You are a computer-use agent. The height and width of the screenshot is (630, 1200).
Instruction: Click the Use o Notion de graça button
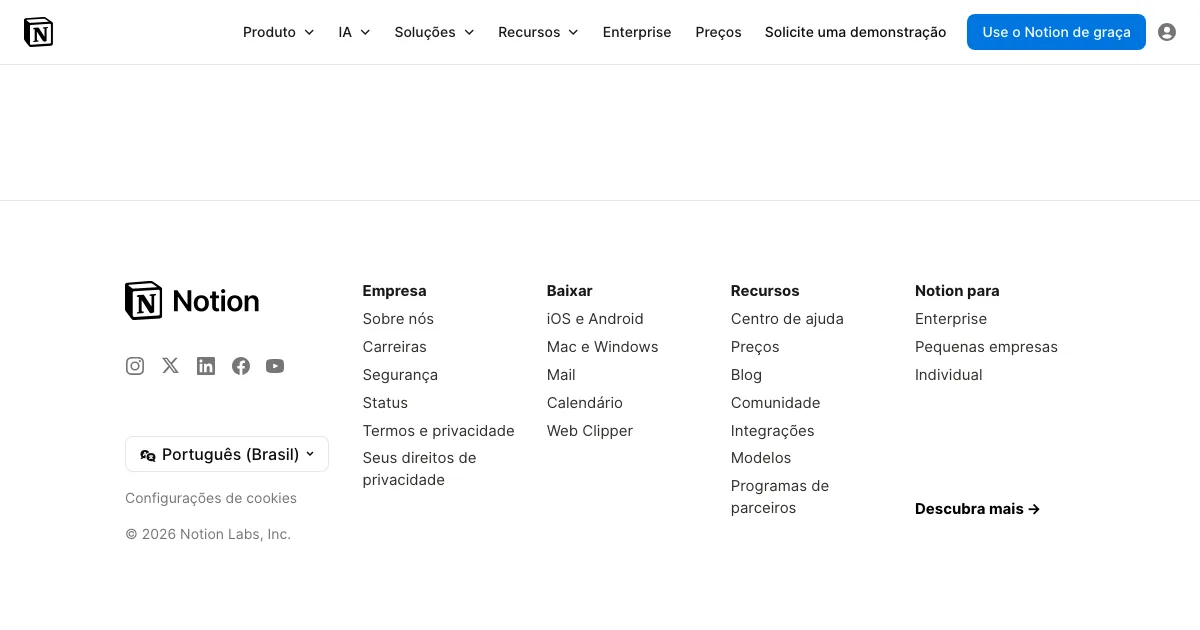(1056, 32)
